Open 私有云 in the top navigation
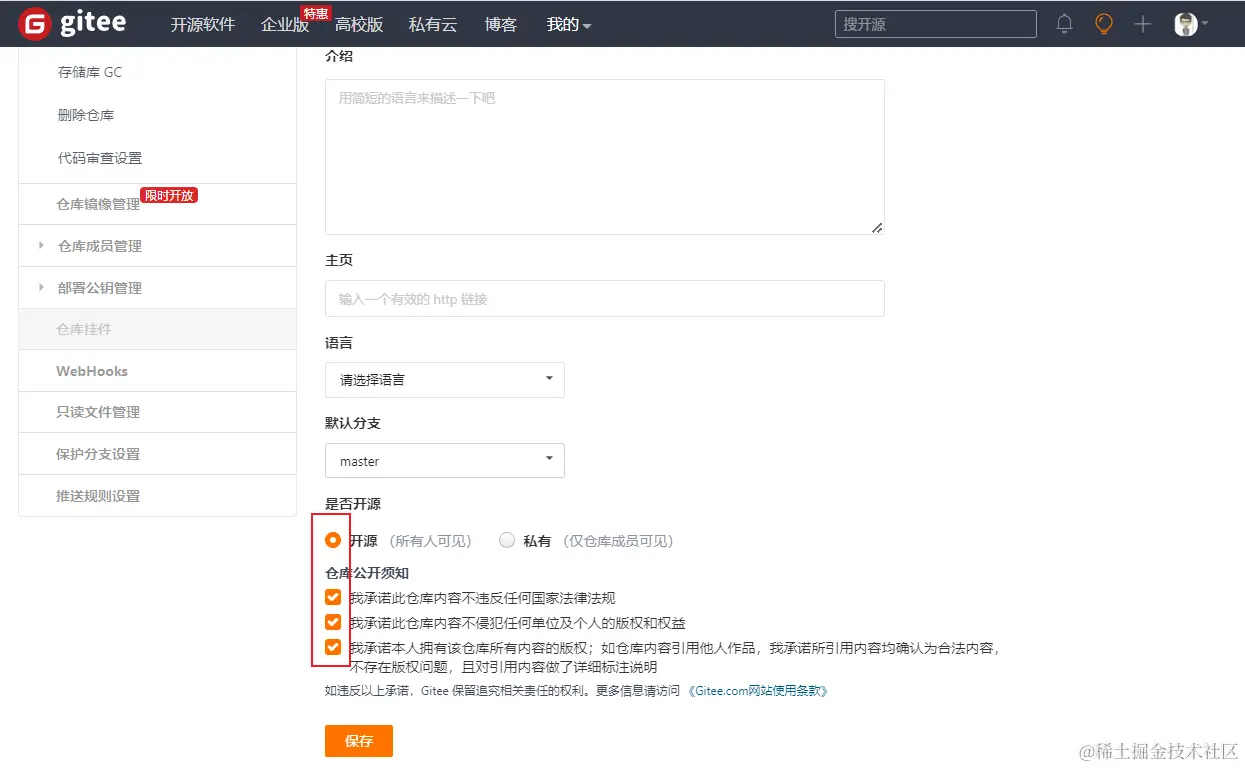This screenshot has height=768, width=1245. 433,24
